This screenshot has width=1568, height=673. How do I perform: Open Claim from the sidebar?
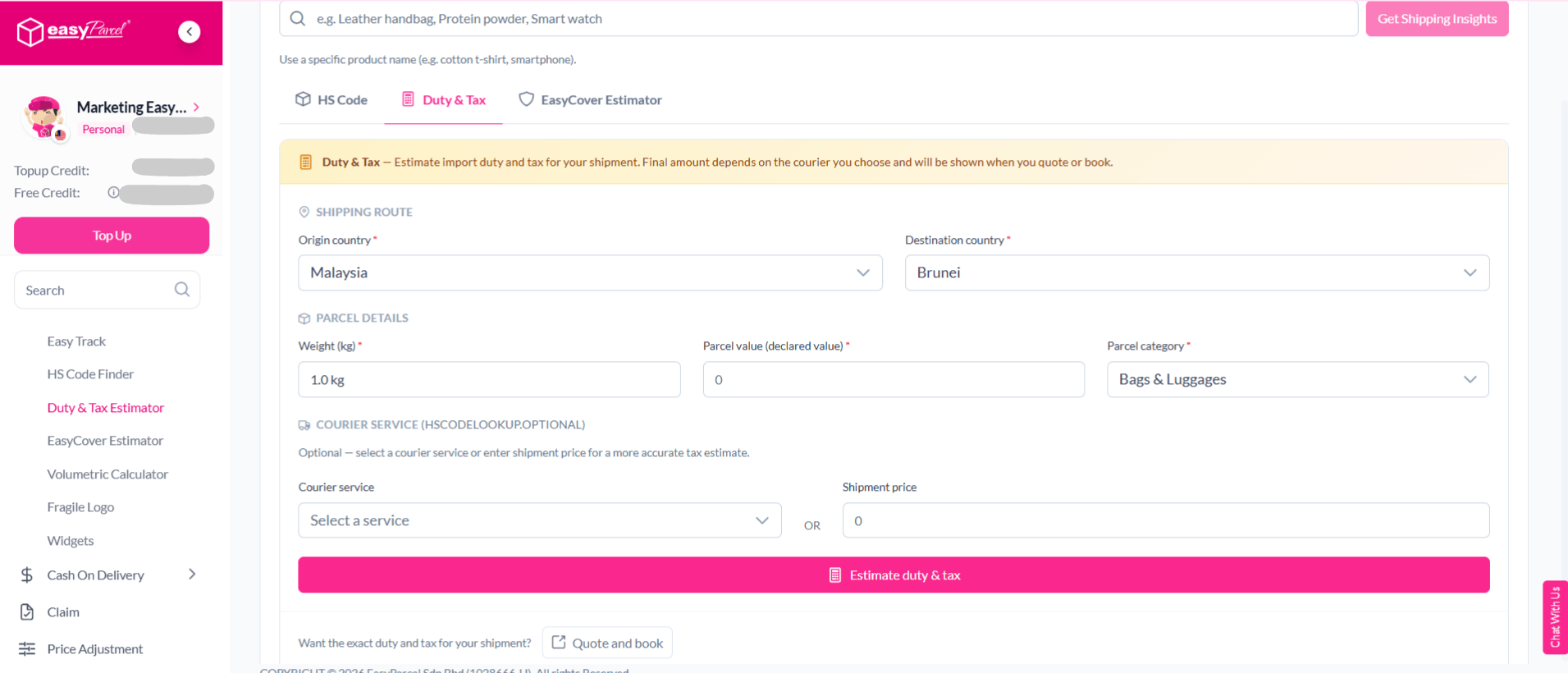pos(63,612)
